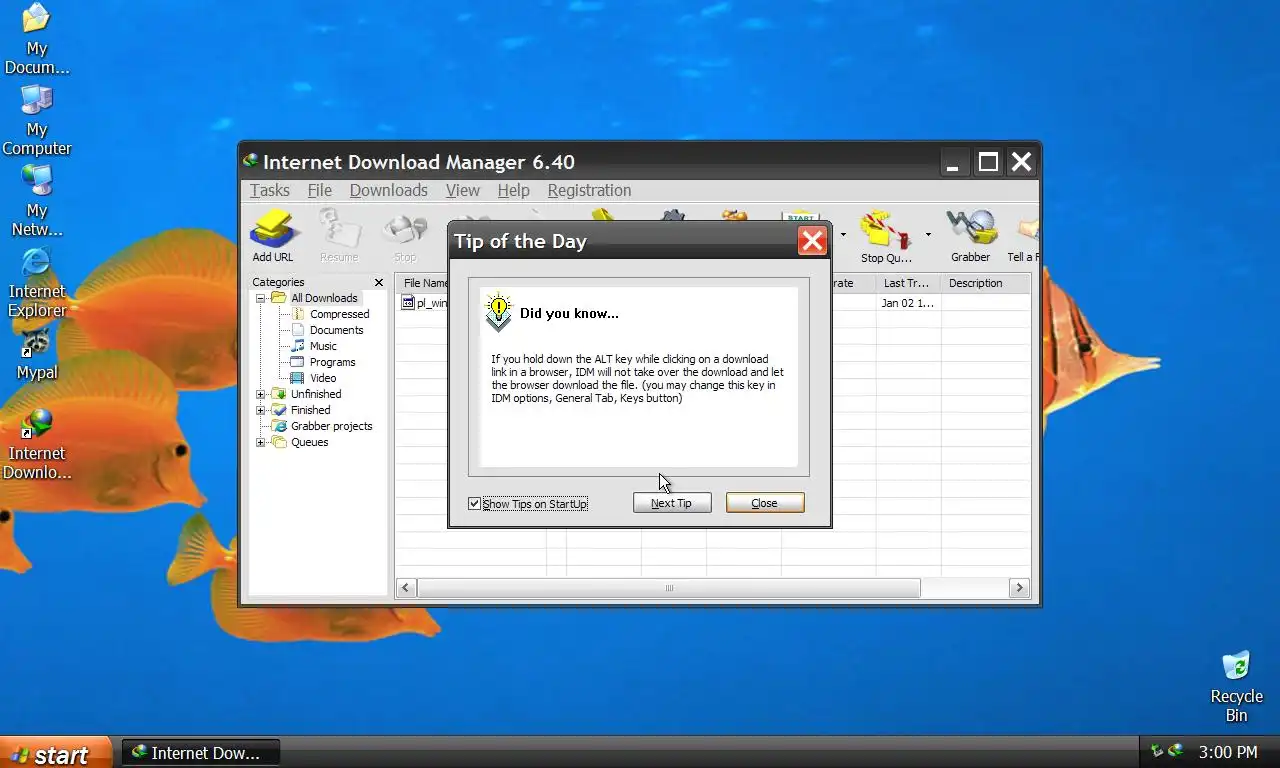Screen dimensions: 1280x768
Task: Select the Queues folder label
Action: [x=309, y=442]
